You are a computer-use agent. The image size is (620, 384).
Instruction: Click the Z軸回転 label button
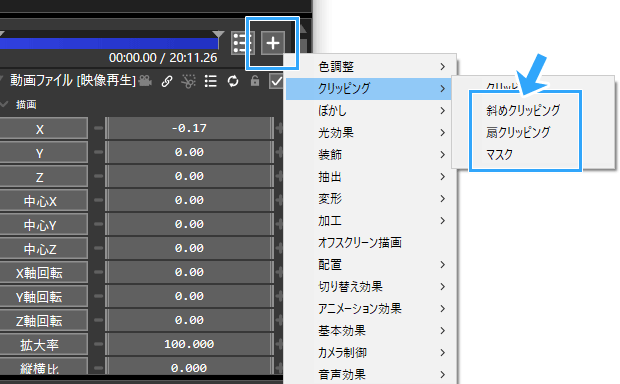click(43, 320)
